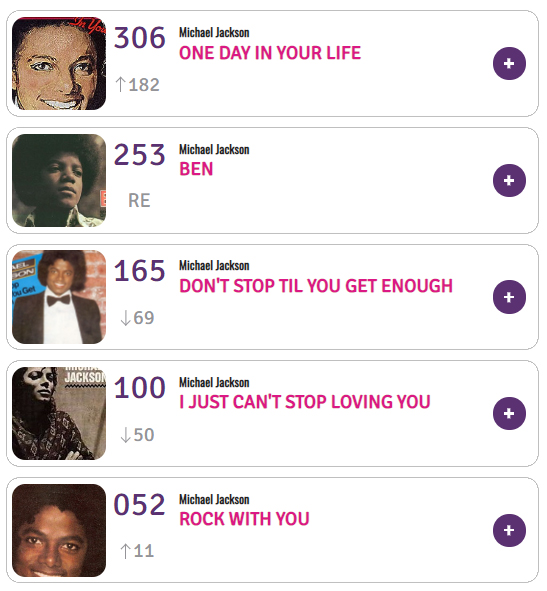Add I Just Can't Stop Loving You with plus
The width and height of the screenshot is (547, 591).
click(509, 413)
